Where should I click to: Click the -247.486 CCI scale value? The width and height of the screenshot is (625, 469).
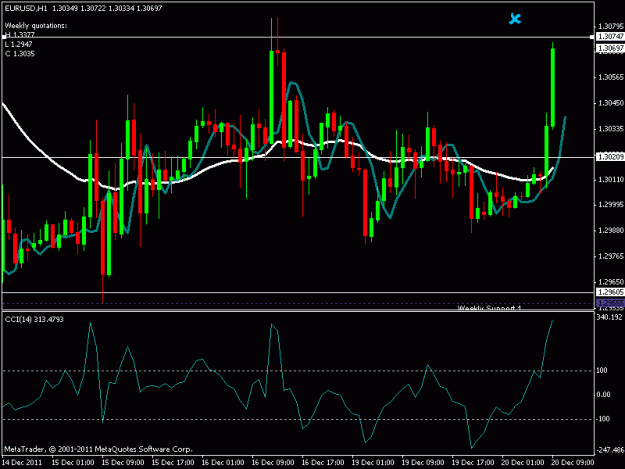(610, 450)
